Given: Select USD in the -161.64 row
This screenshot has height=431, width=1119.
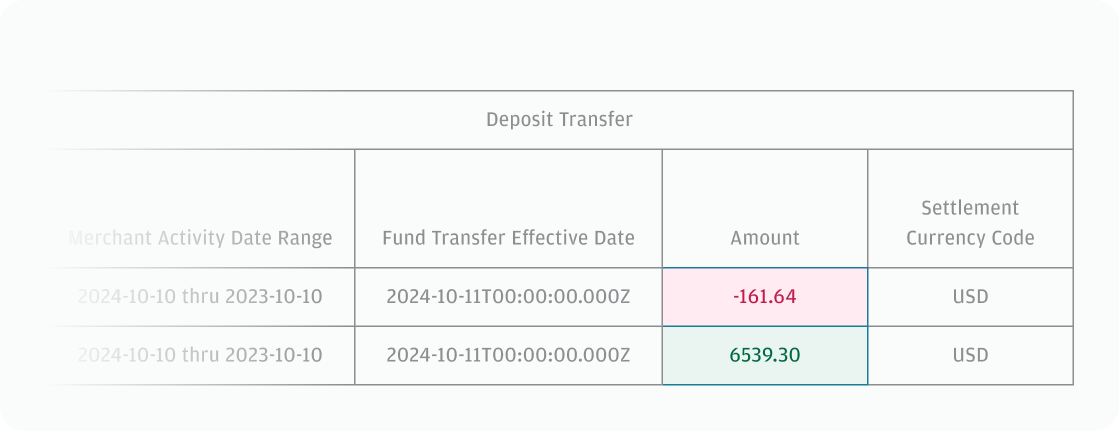Looking at the screenshot, I should 970,297.
